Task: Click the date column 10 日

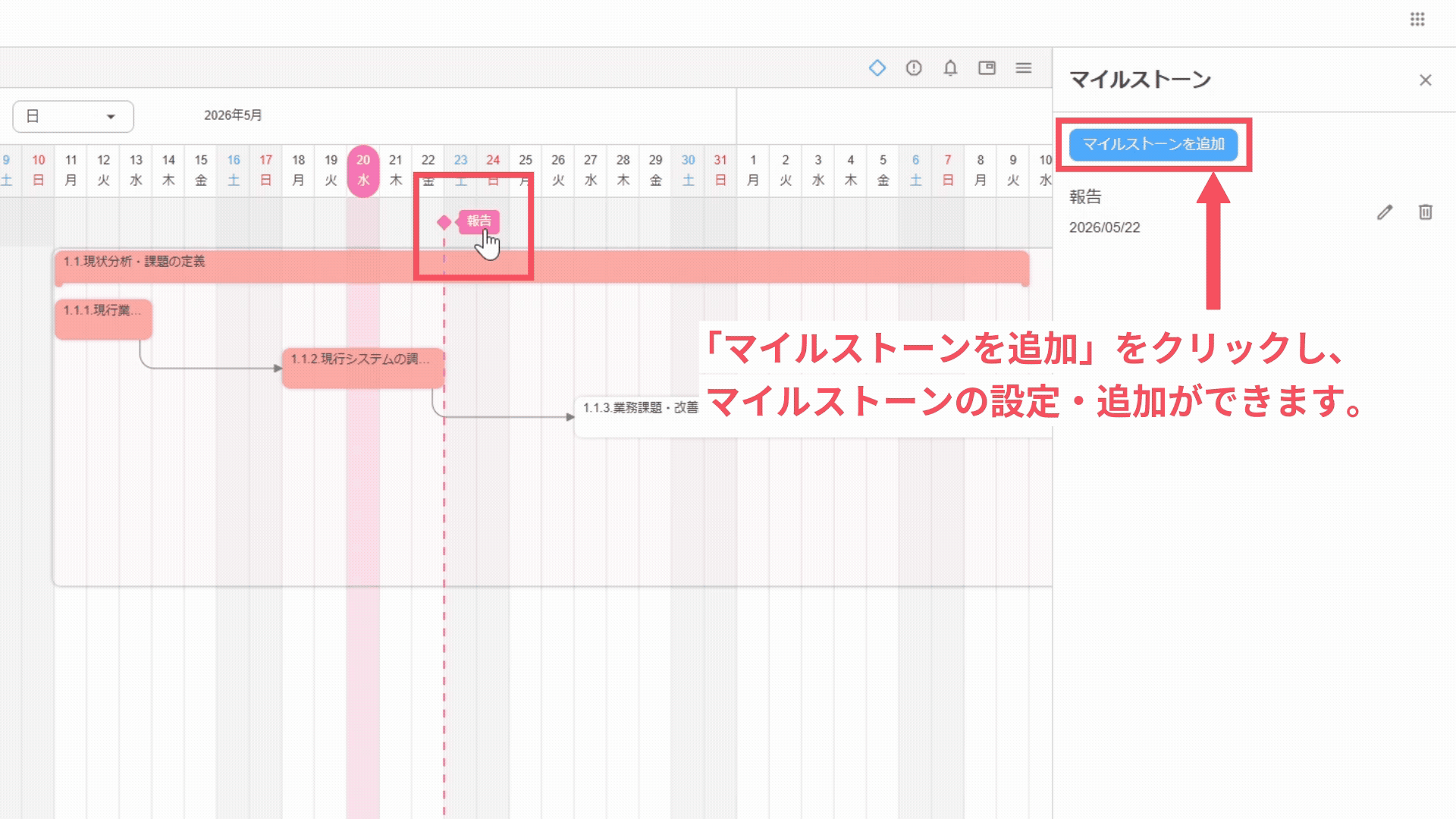Action: (x=39, y=171)
